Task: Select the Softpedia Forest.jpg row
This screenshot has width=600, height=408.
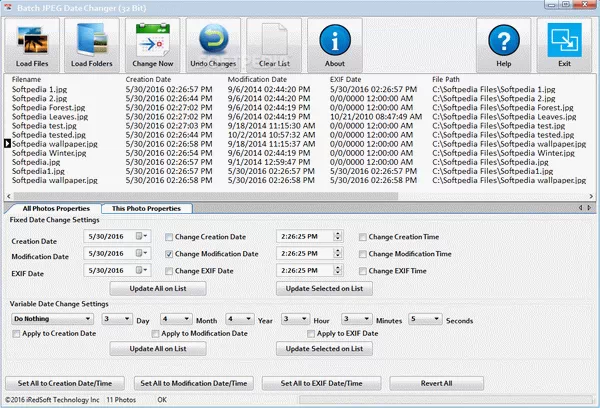Action: click(x=299, y=108)
